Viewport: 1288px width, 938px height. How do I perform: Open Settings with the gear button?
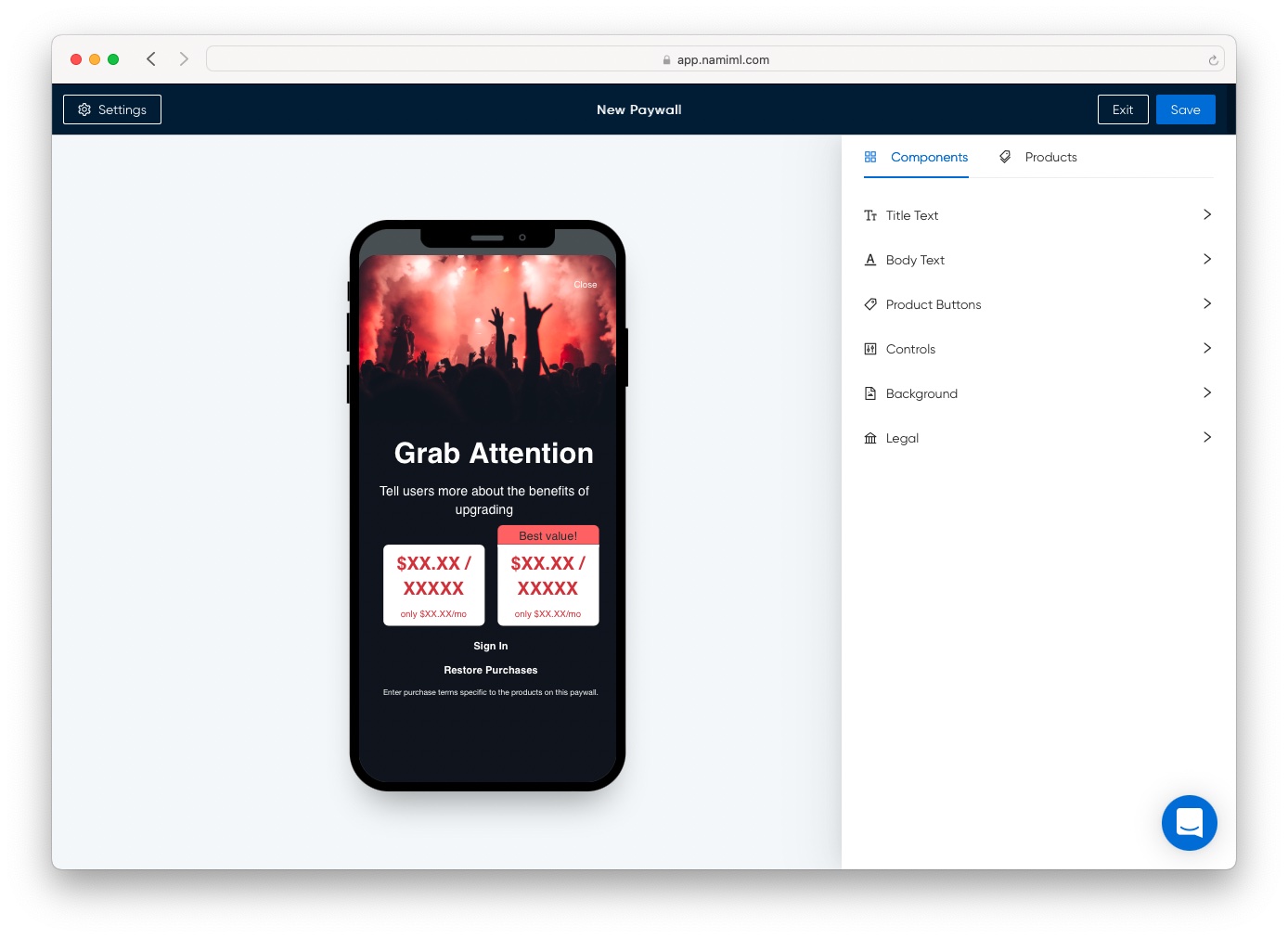click(112, 109)
